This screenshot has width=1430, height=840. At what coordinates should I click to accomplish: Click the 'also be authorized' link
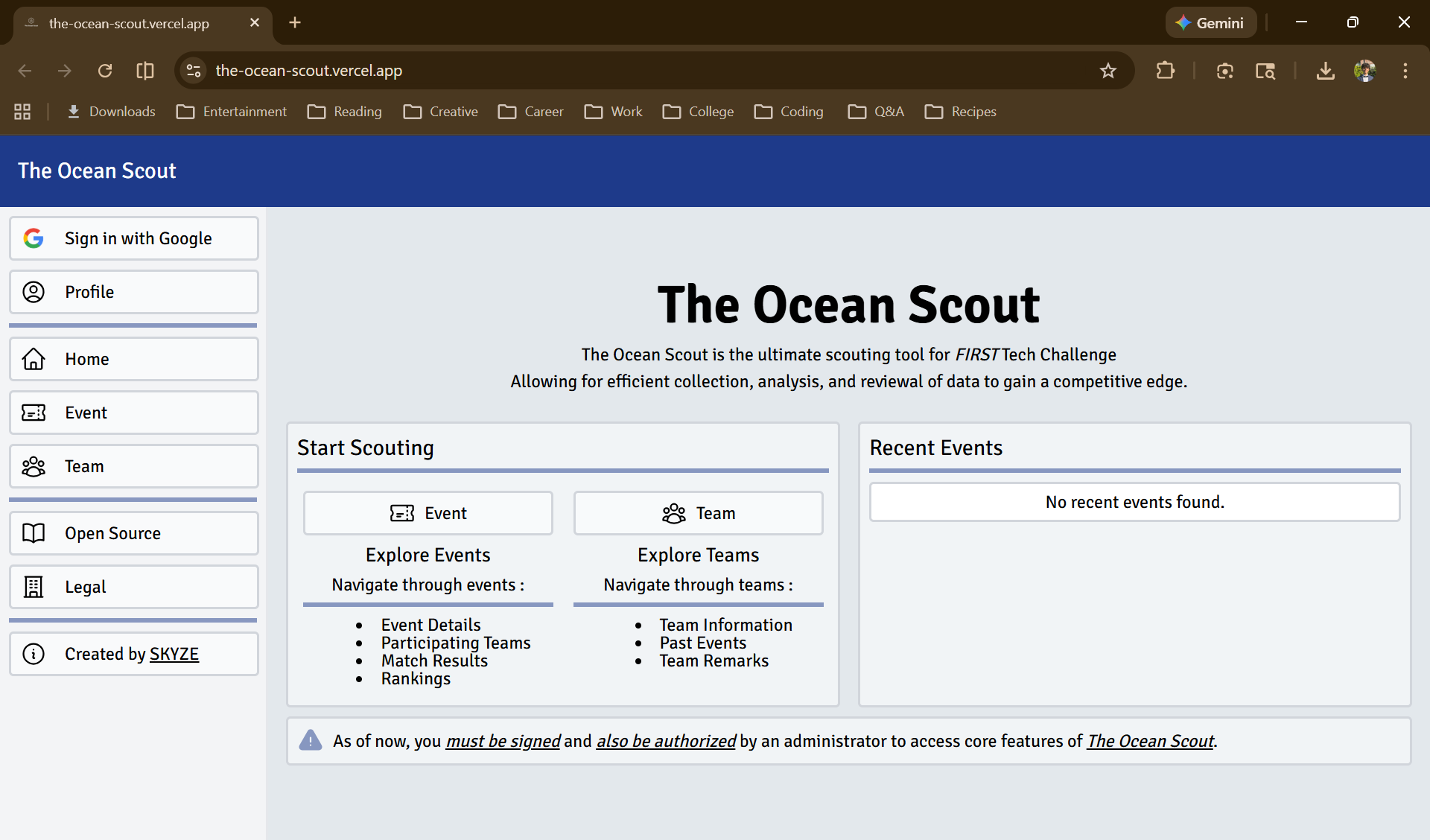click(666, 741)
